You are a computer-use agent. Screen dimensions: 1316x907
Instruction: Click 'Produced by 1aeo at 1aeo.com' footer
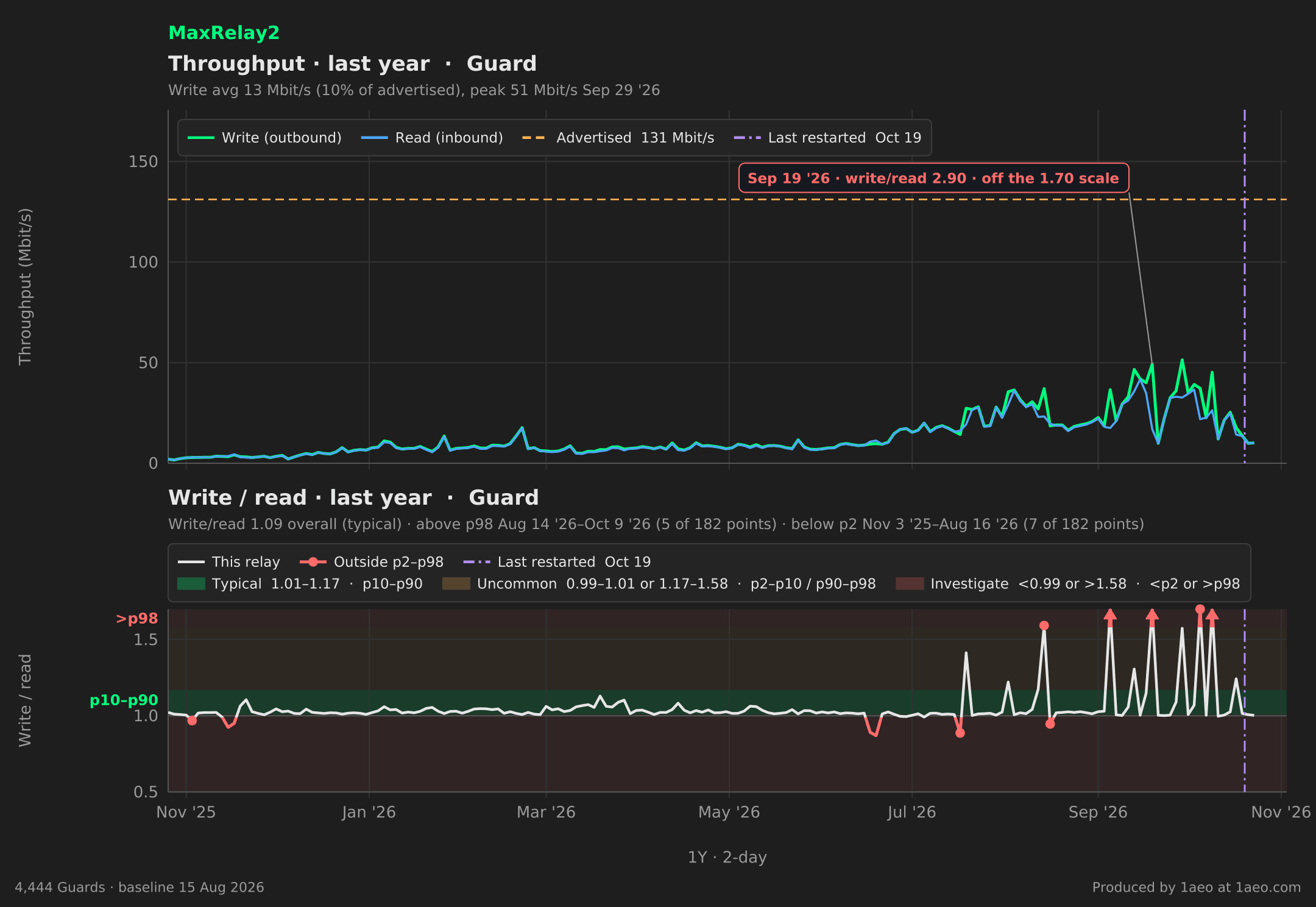[1196, 887]
